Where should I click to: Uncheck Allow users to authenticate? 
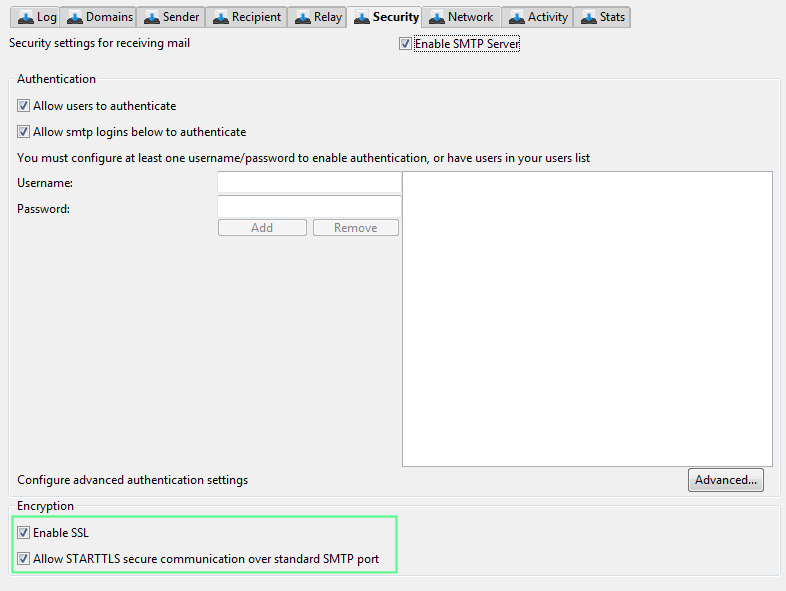tap(24, 106)
